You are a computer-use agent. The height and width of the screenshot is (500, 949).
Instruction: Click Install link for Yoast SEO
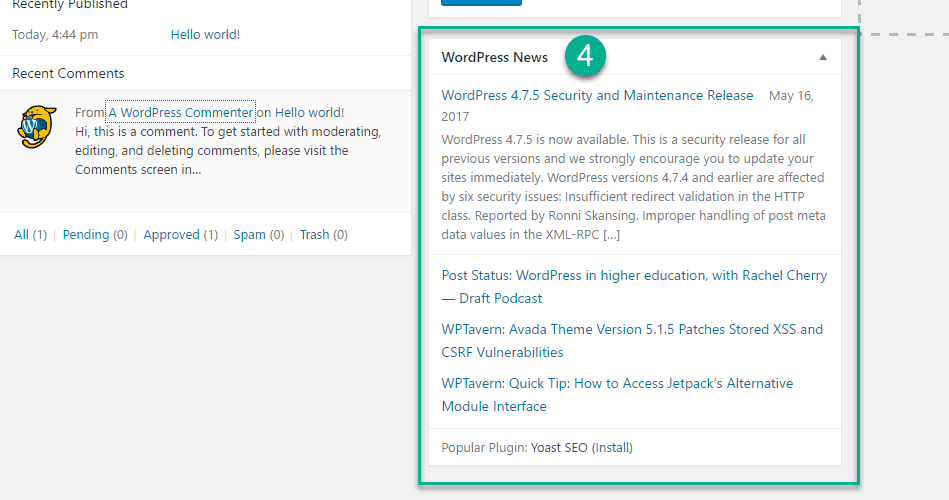point(612,447)
